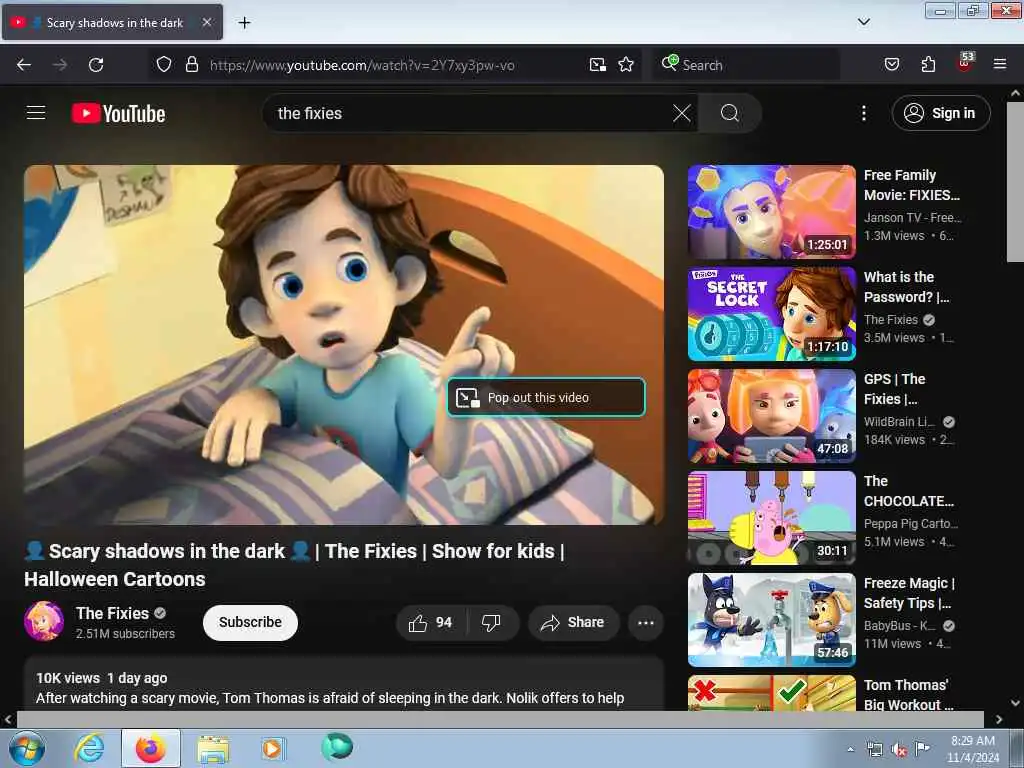Open Windows Media Player in taskbar
The image size is (1024, 768).
point(272,749)
